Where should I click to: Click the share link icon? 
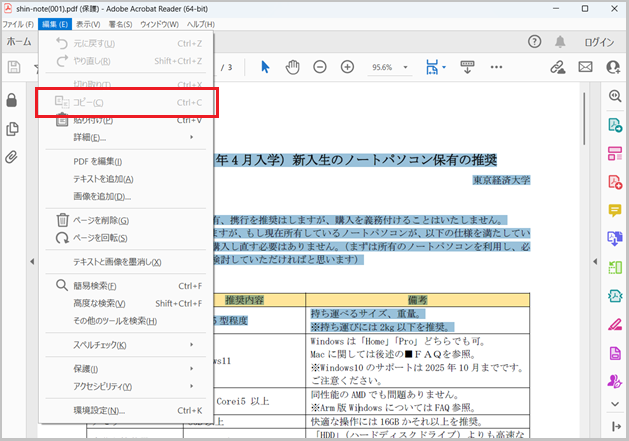click(x=558, y=67)
